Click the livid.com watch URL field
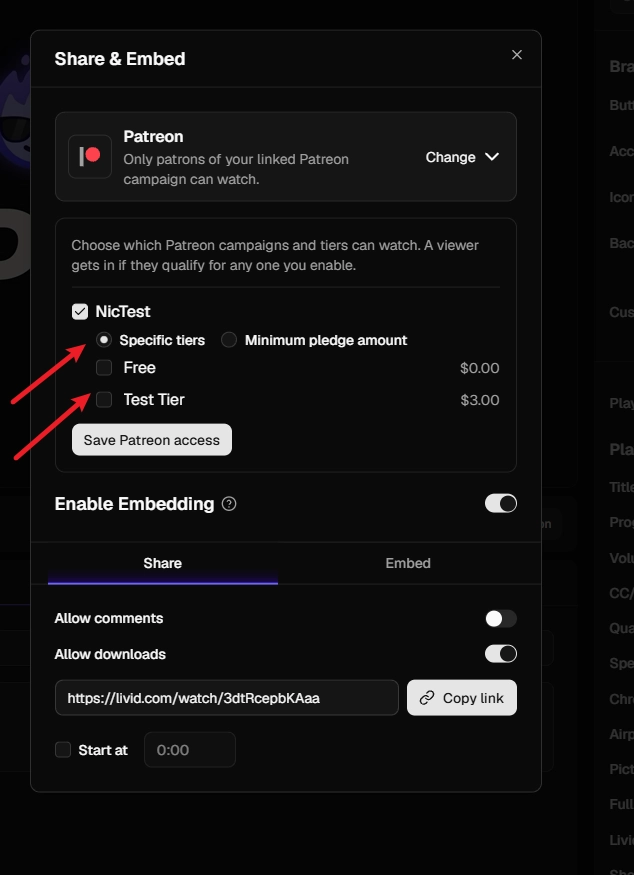The height and width of the screenshot is (875, 634). coord(227,698)
